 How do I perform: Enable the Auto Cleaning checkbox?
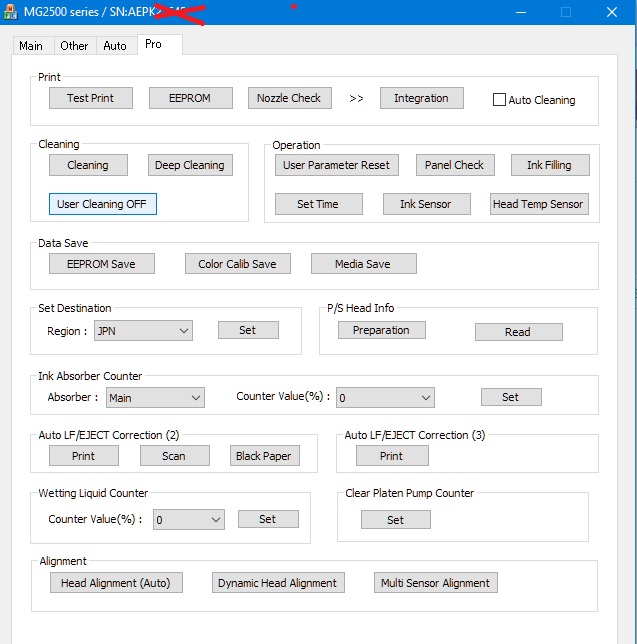[x=500, y=100]
